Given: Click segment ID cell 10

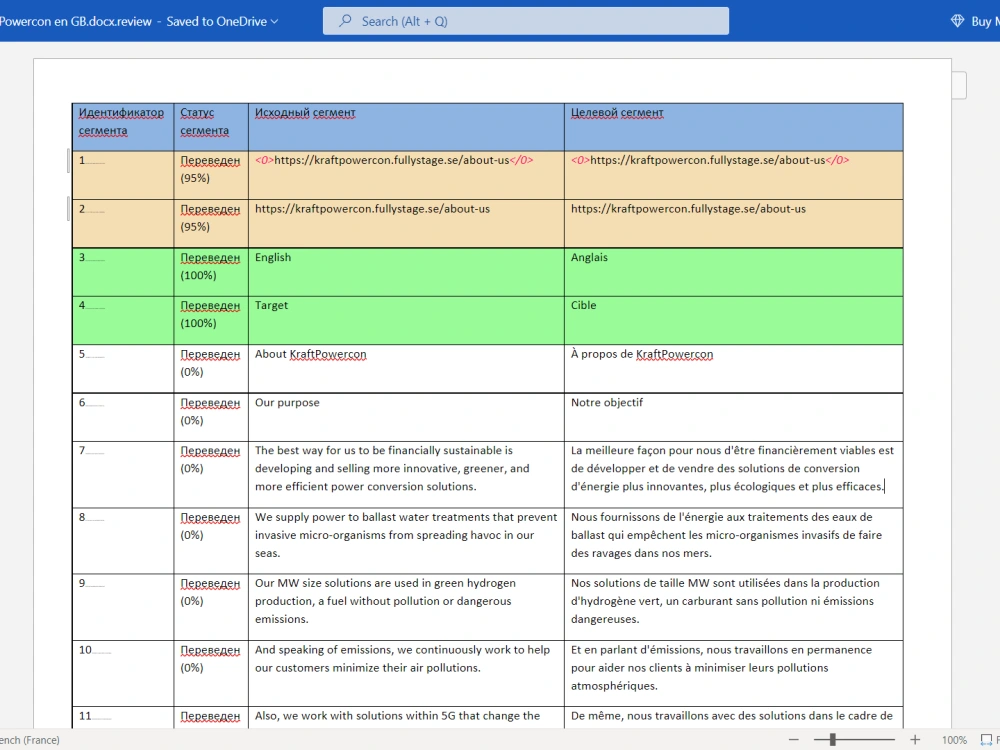Looking at the screenshot, I should [x=122, y=673].
